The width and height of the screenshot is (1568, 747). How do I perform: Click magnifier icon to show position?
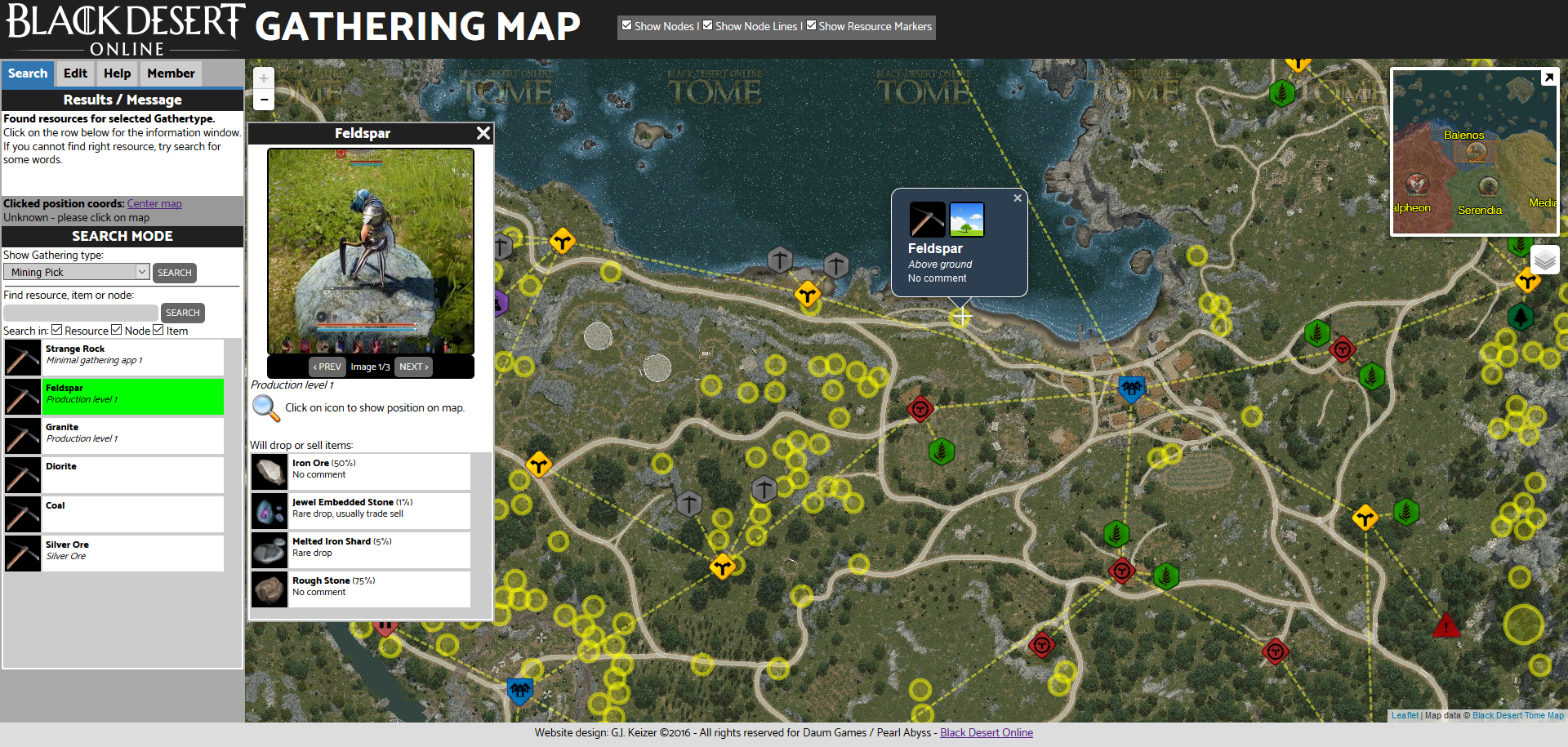[265, 407]
